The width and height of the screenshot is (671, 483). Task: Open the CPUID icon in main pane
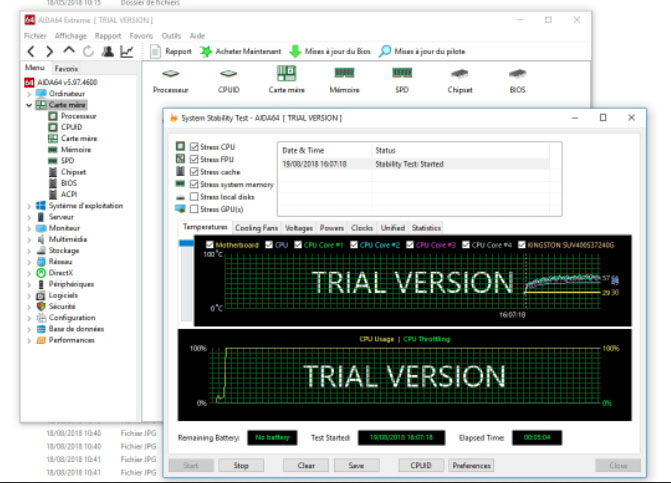coord(229,80)
